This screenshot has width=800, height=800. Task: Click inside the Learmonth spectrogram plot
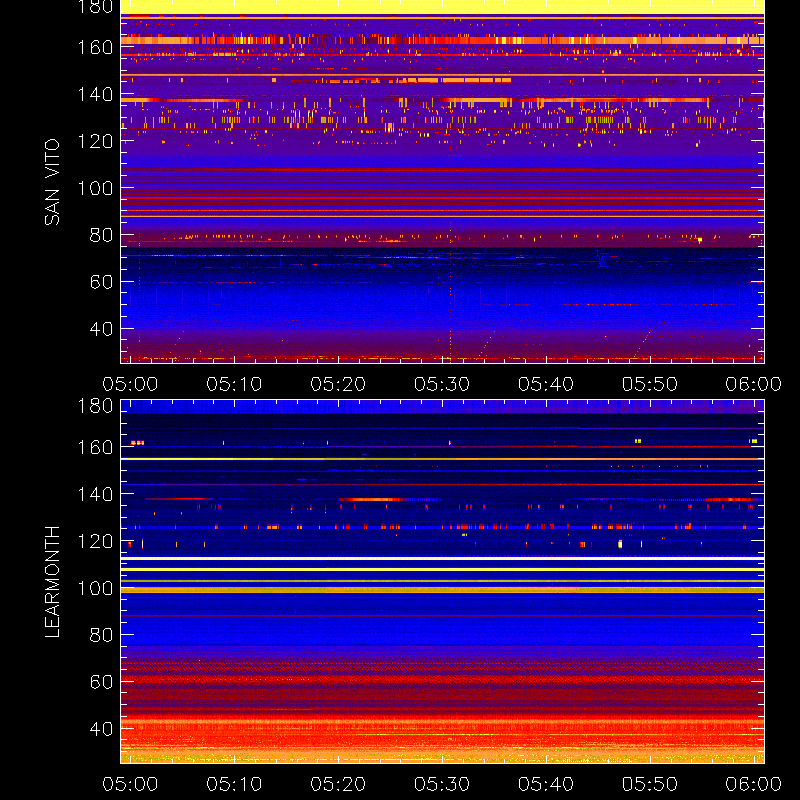(442, 582)
